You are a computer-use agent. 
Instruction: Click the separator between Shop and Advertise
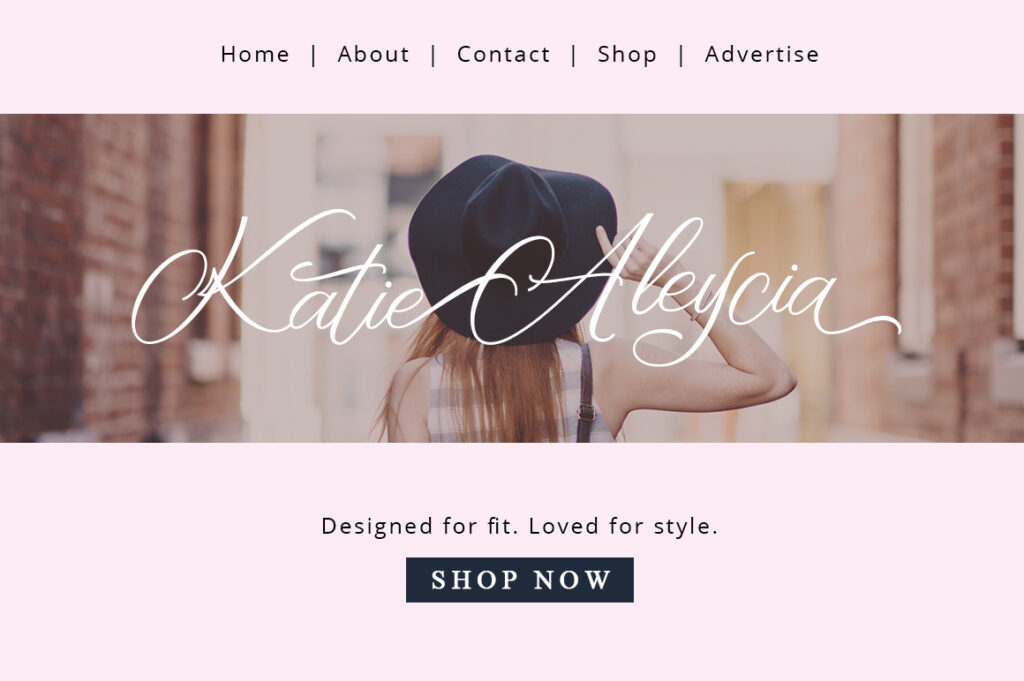[x=681, y=55]
